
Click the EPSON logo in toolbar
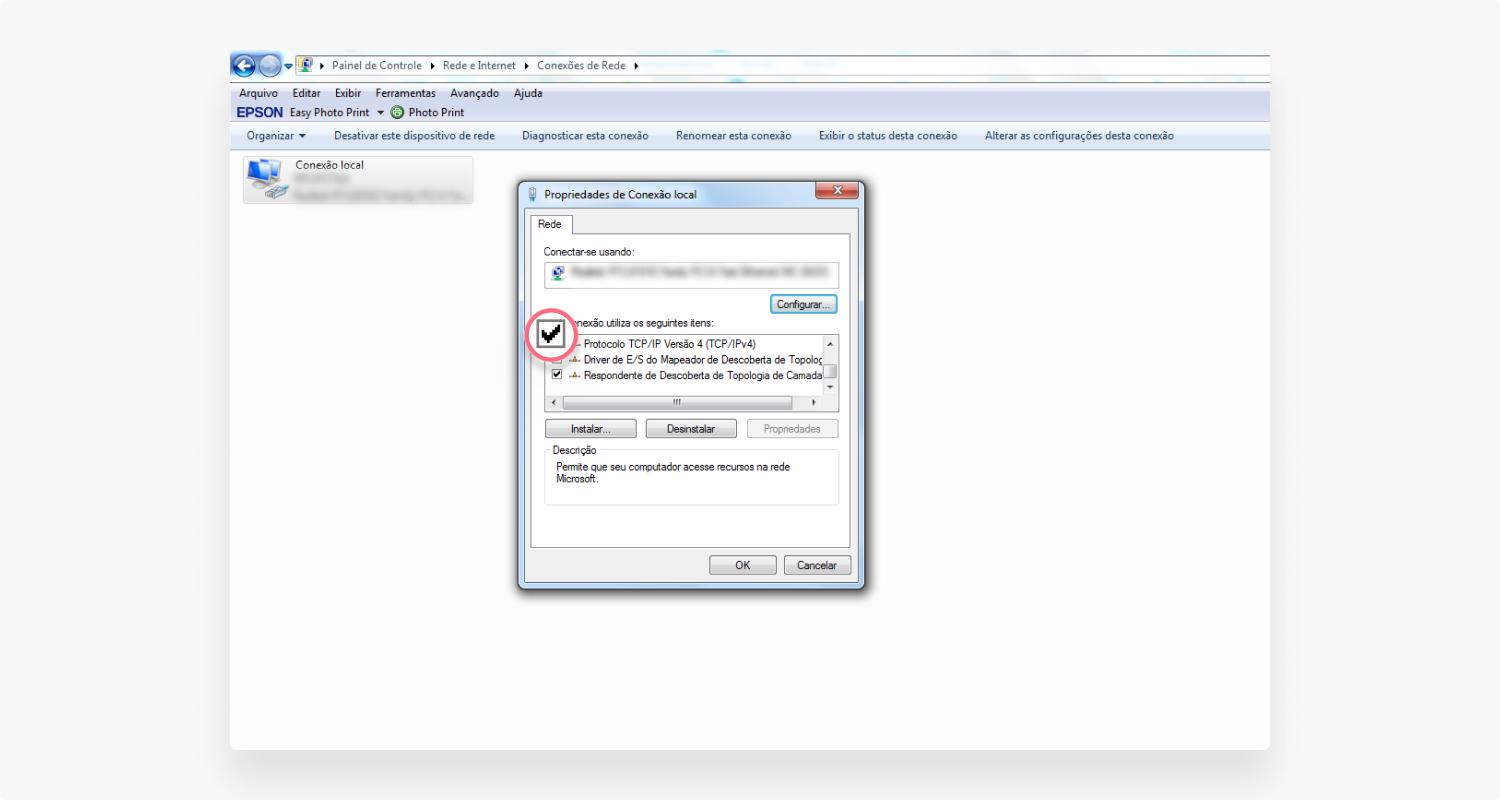[260, 112]
